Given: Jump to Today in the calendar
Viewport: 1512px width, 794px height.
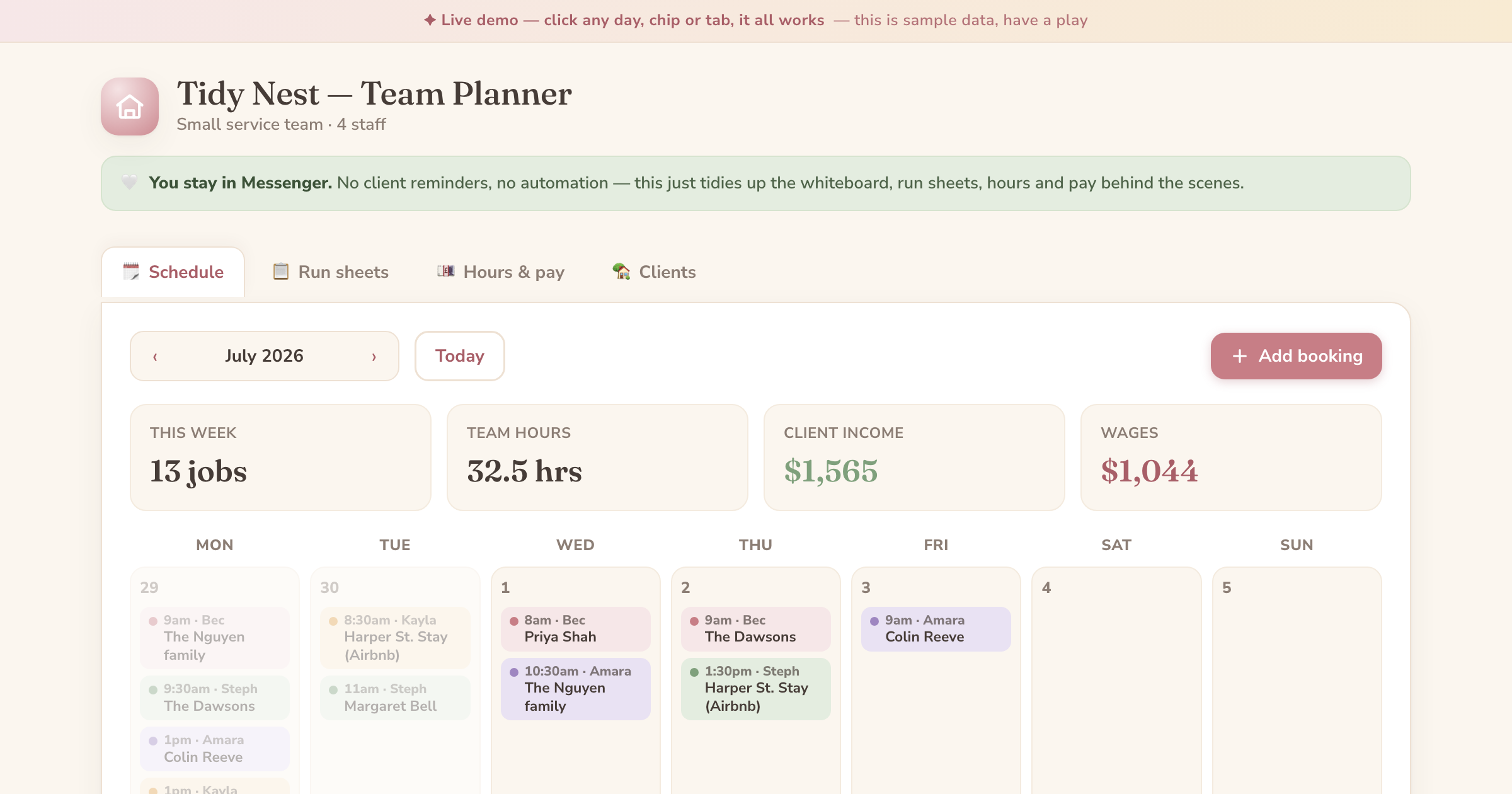Looking at the screenshot, I should (460, 356).
